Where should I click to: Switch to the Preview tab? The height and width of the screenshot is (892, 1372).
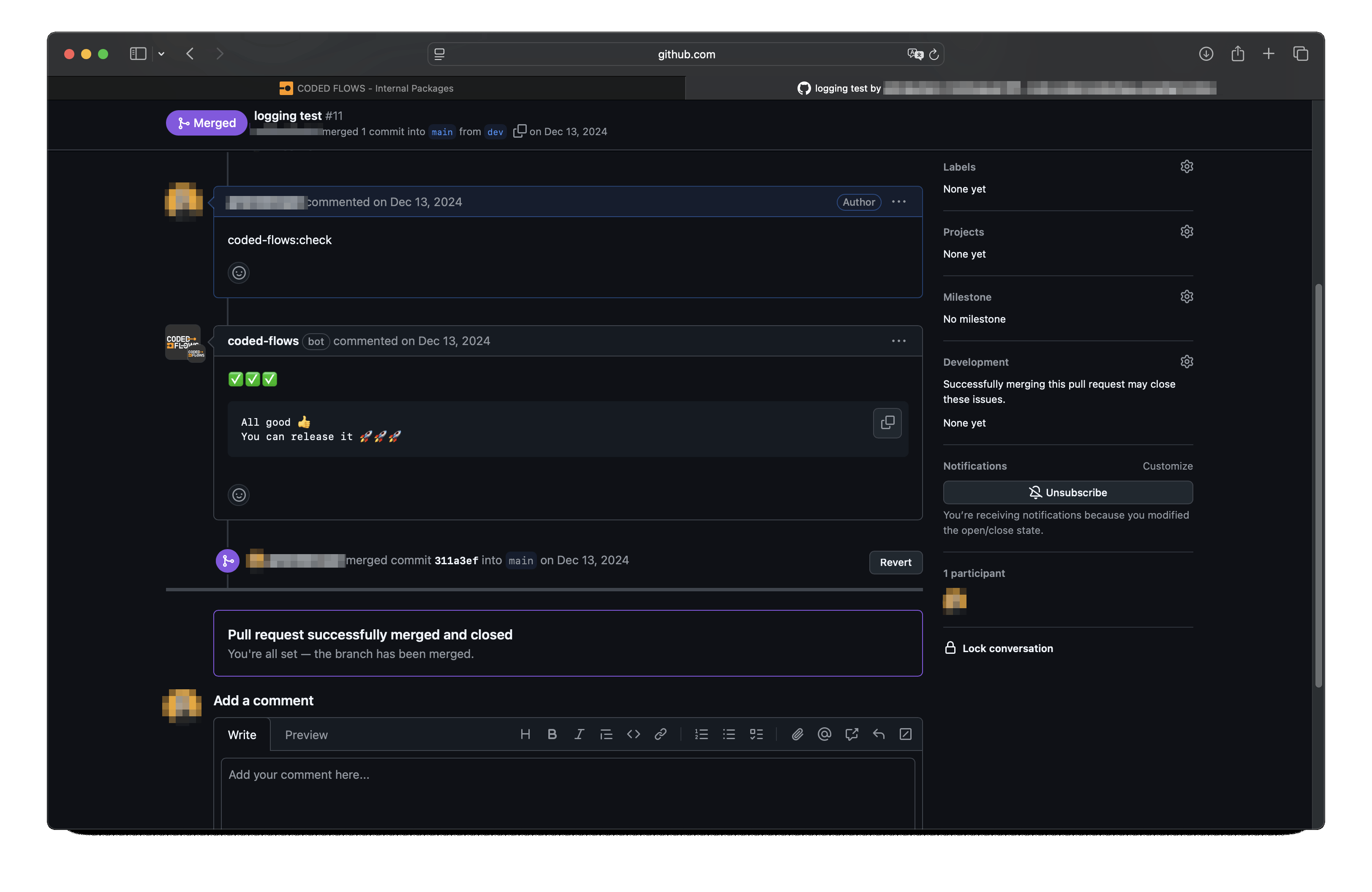(x=306, y=735)
